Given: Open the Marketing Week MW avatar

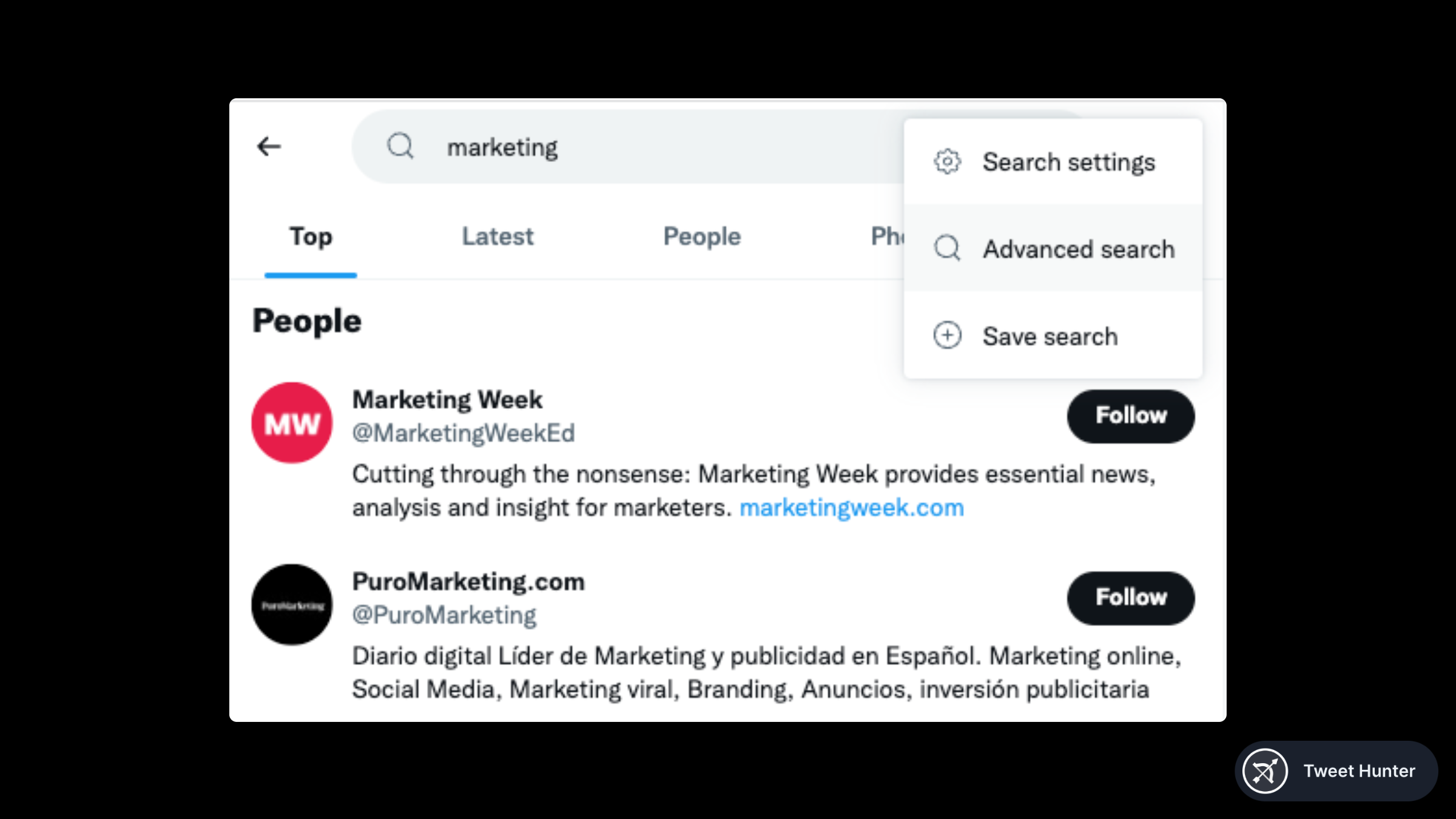Looking at the screenshot, I should click(292, 423).
